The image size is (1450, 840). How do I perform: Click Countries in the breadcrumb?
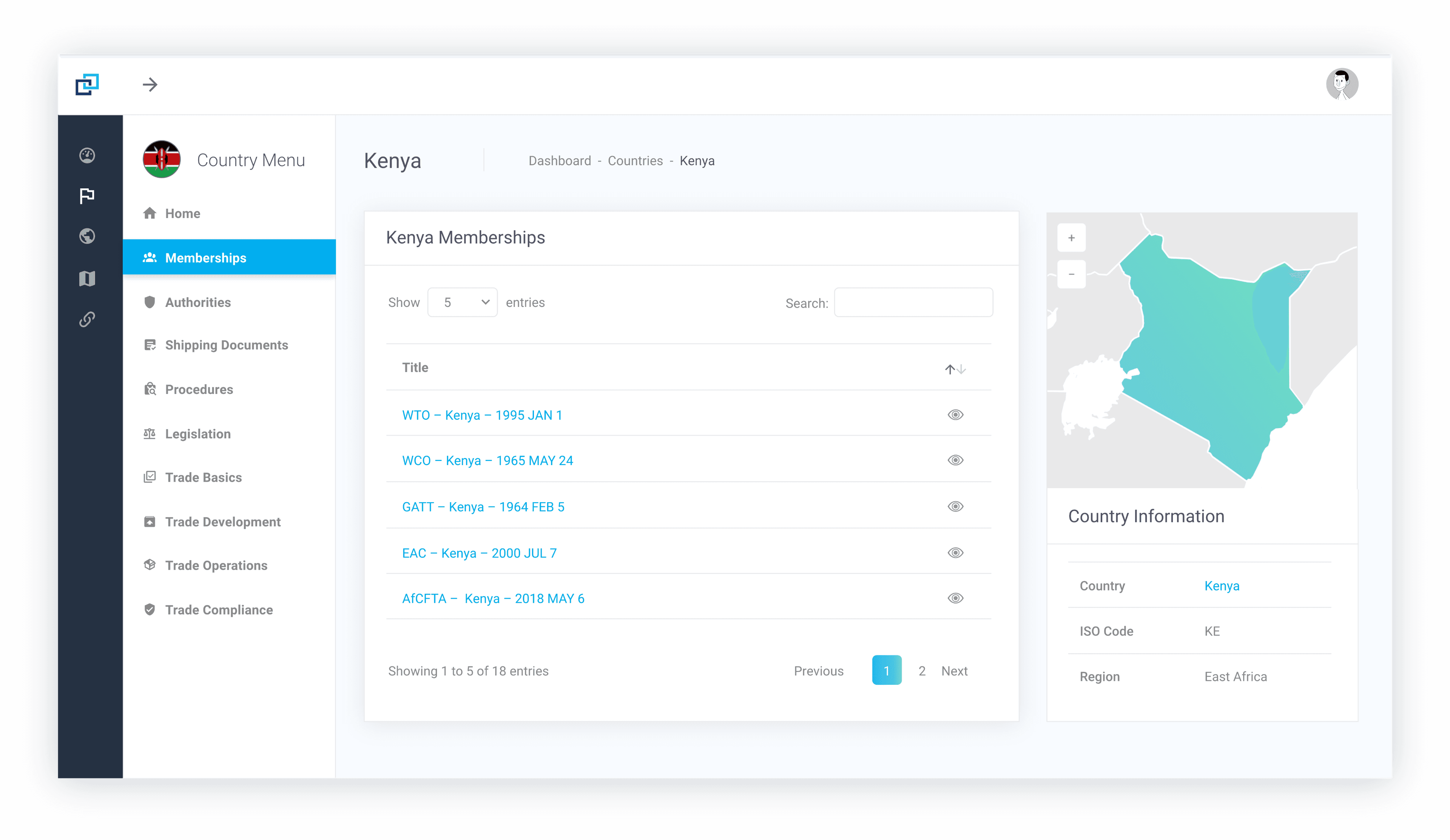coord(635,160)
